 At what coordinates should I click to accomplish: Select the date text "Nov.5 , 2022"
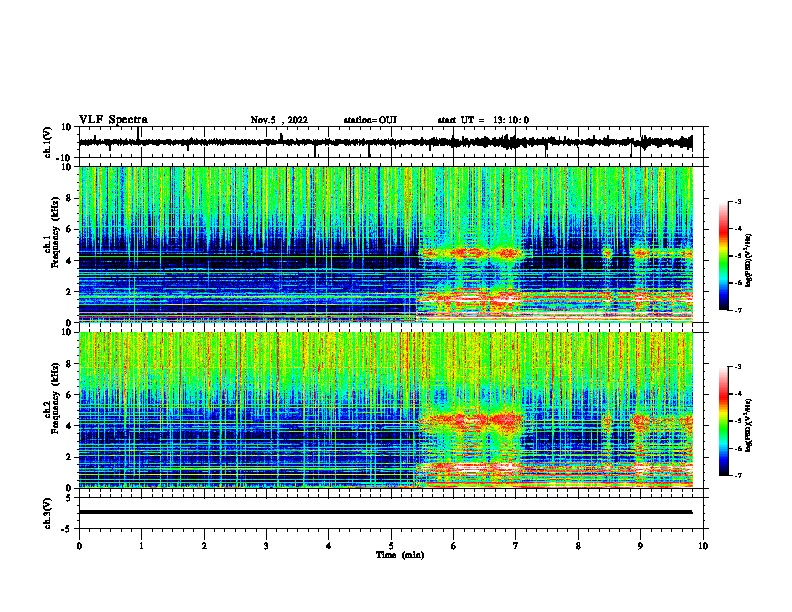[x=279, y=120]
